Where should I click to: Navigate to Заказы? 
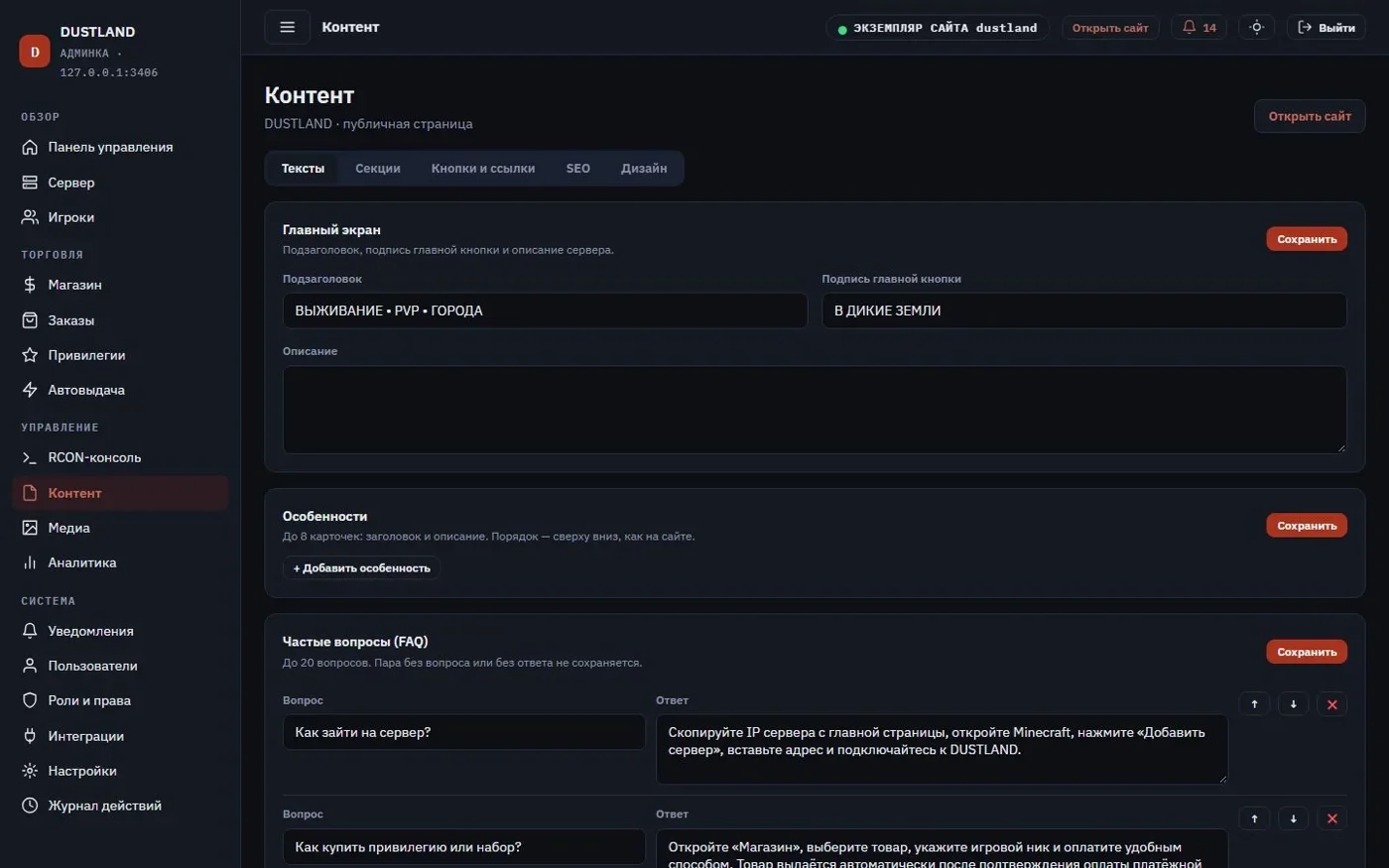(120, 320)
